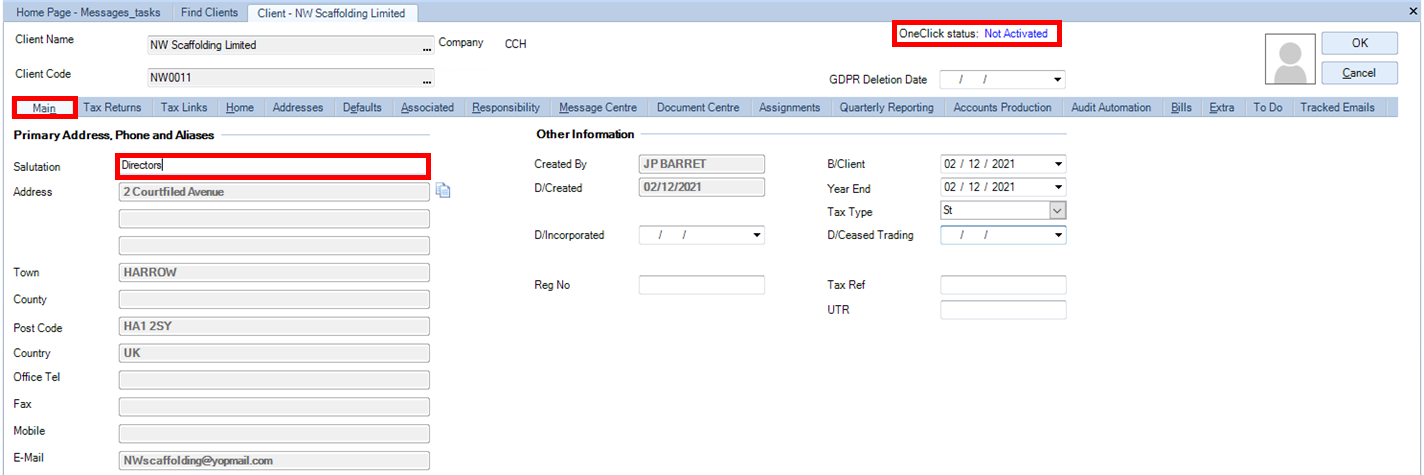Expand the D/Incorporated date dropdown
The image size is (1424, 475).
(756, 235)
